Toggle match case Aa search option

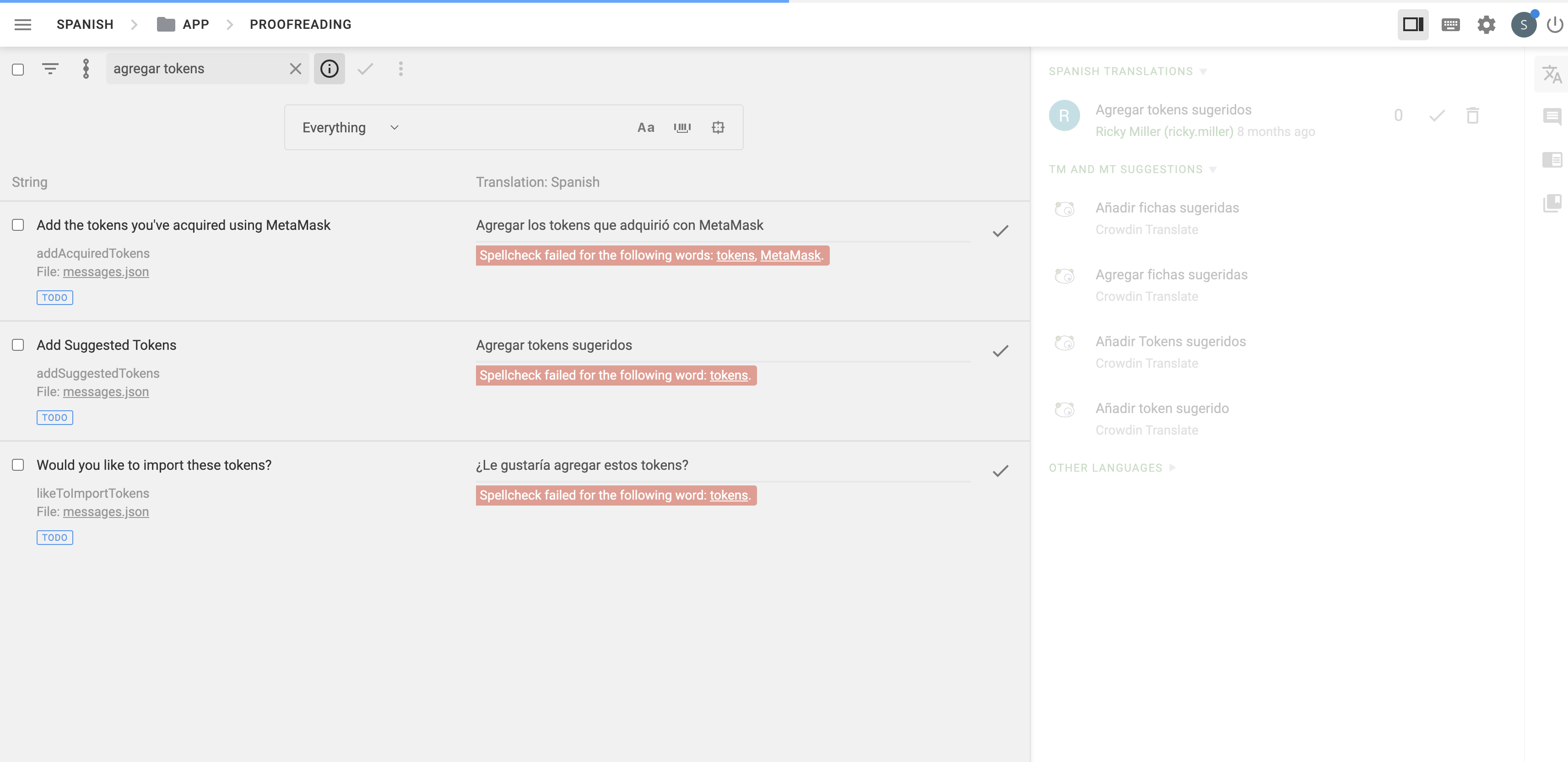[645, 127]
